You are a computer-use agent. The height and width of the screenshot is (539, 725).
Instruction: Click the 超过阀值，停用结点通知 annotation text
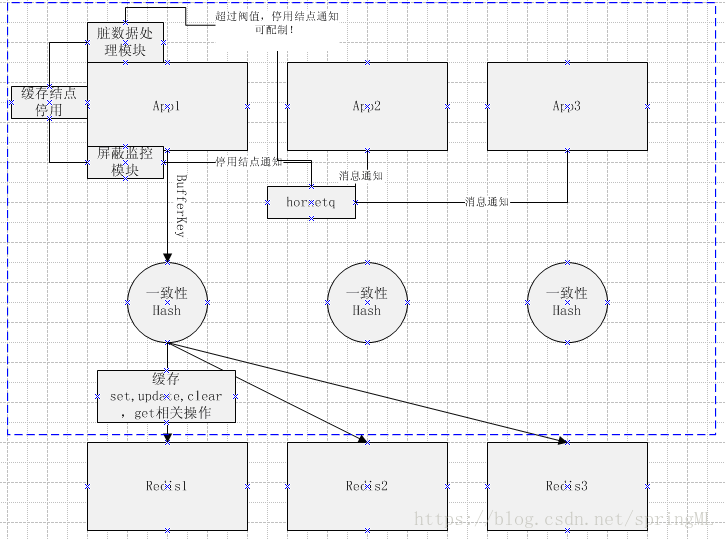(x=277, y=23)
